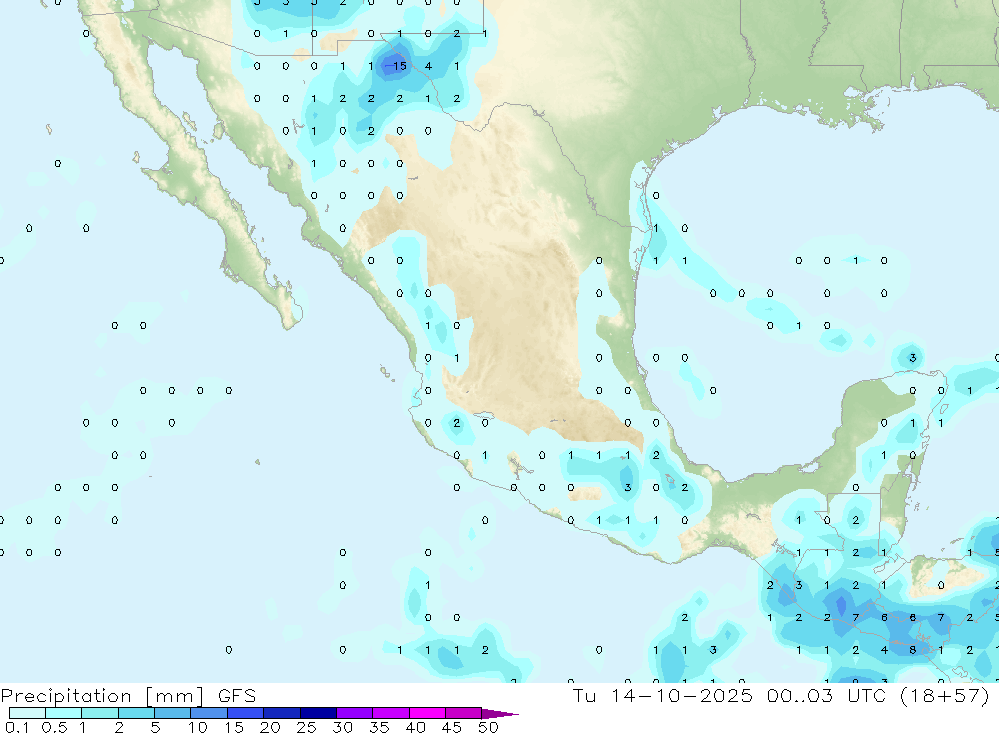This screenshot has width=1000, height=733.
Task: Click the 'Precipitation [mm] GFS' title text
Action: point(128,696)
